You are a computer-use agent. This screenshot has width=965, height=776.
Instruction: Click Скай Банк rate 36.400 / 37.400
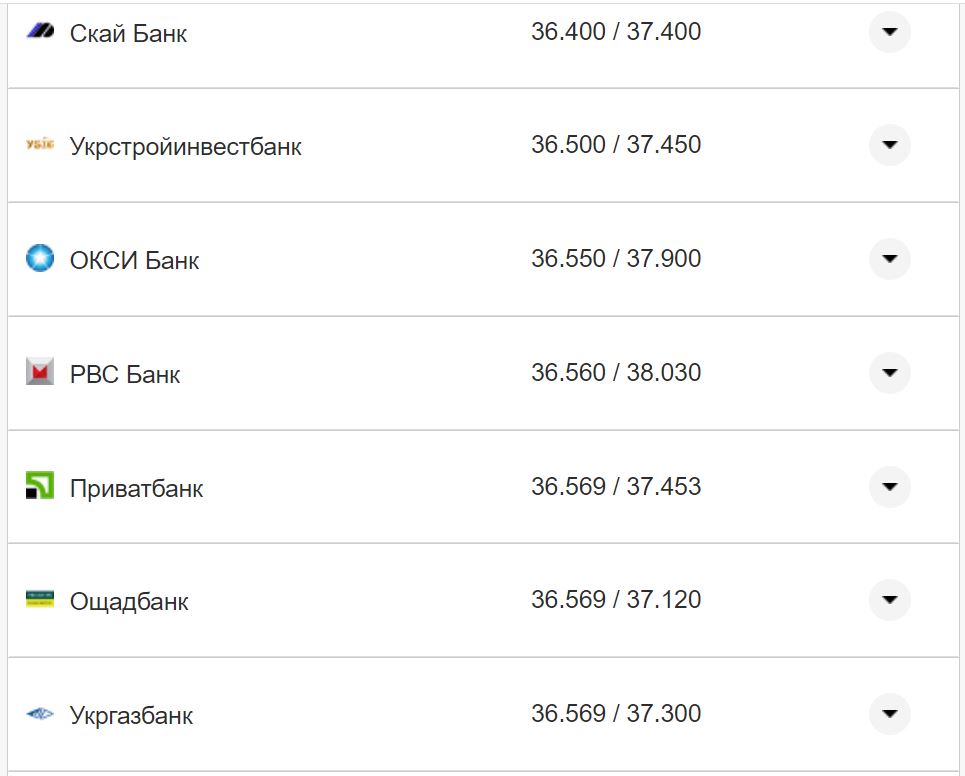616,32
